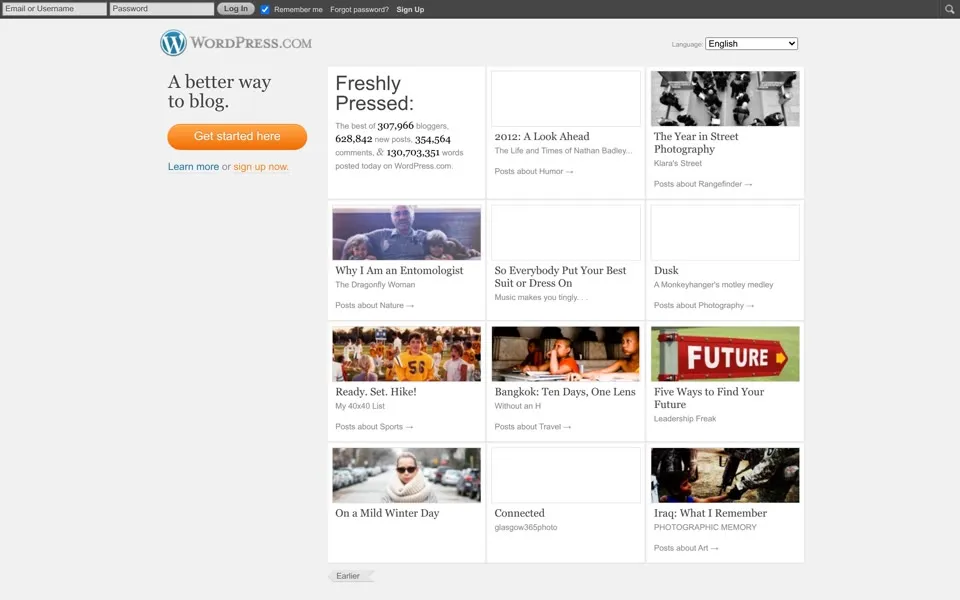Open the On a Mild Winter Day thumbnail

tap(407, 475)
